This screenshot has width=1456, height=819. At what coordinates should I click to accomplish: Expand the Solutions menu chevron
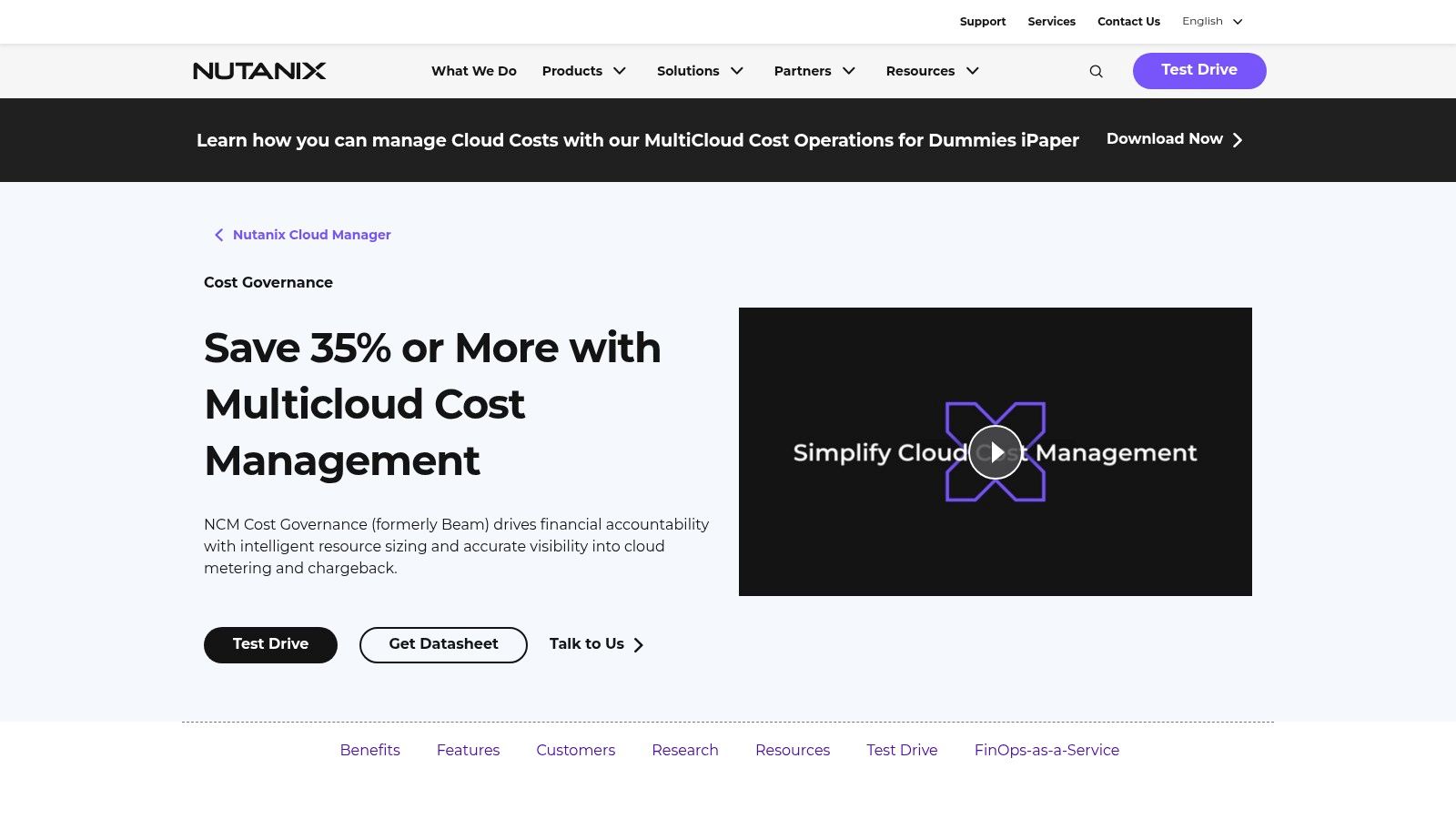737,71
